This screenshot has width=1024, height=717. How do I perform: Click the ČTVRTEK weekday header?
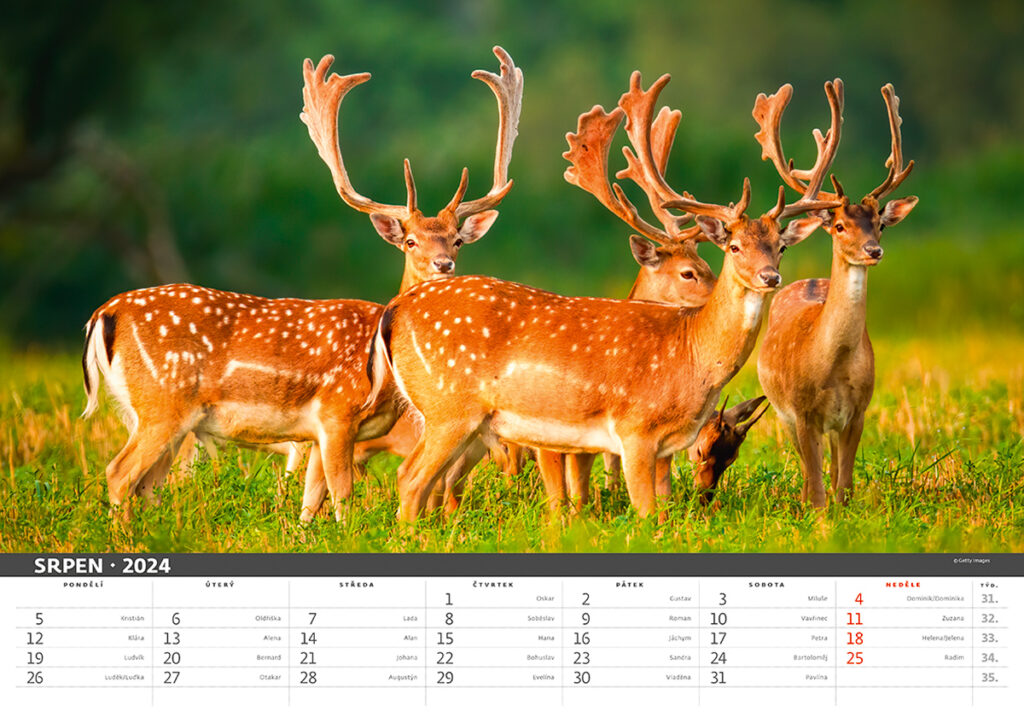point(493,584)
